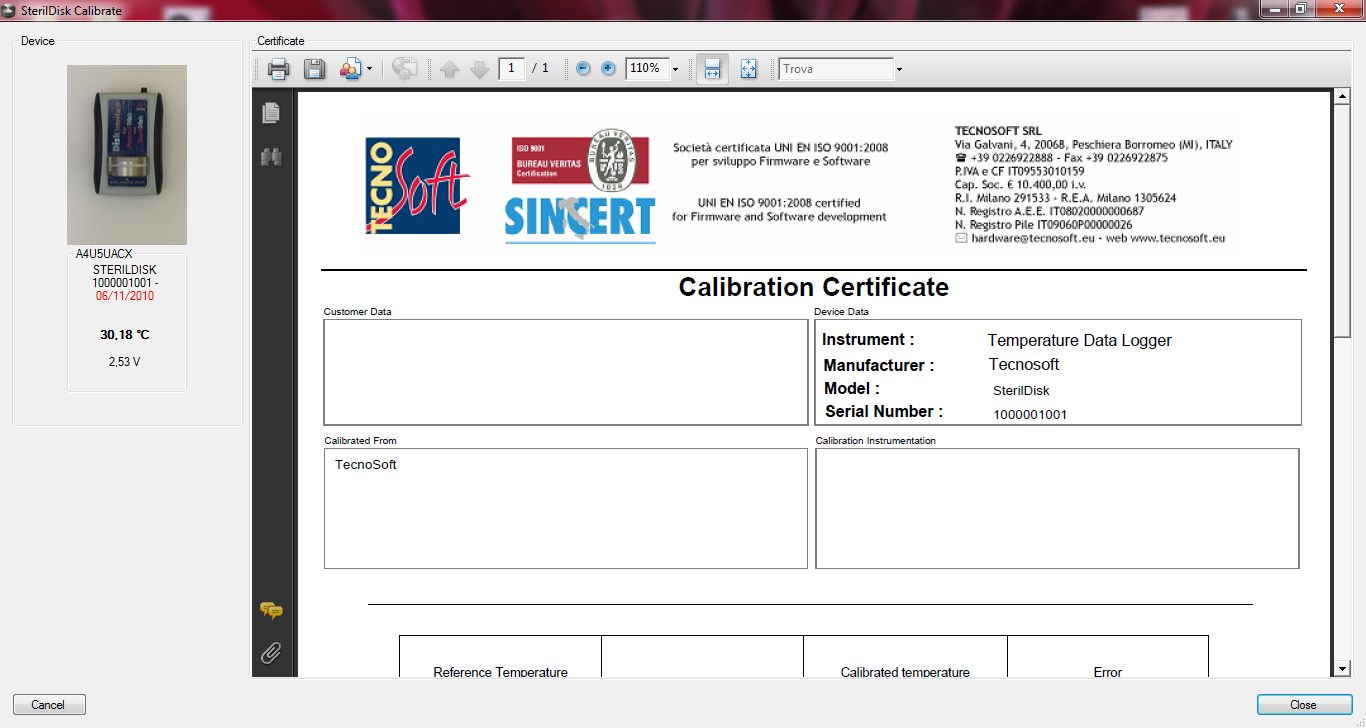
Task: Click the 30,18 °C temperature reading
Action: pos(125,334)
